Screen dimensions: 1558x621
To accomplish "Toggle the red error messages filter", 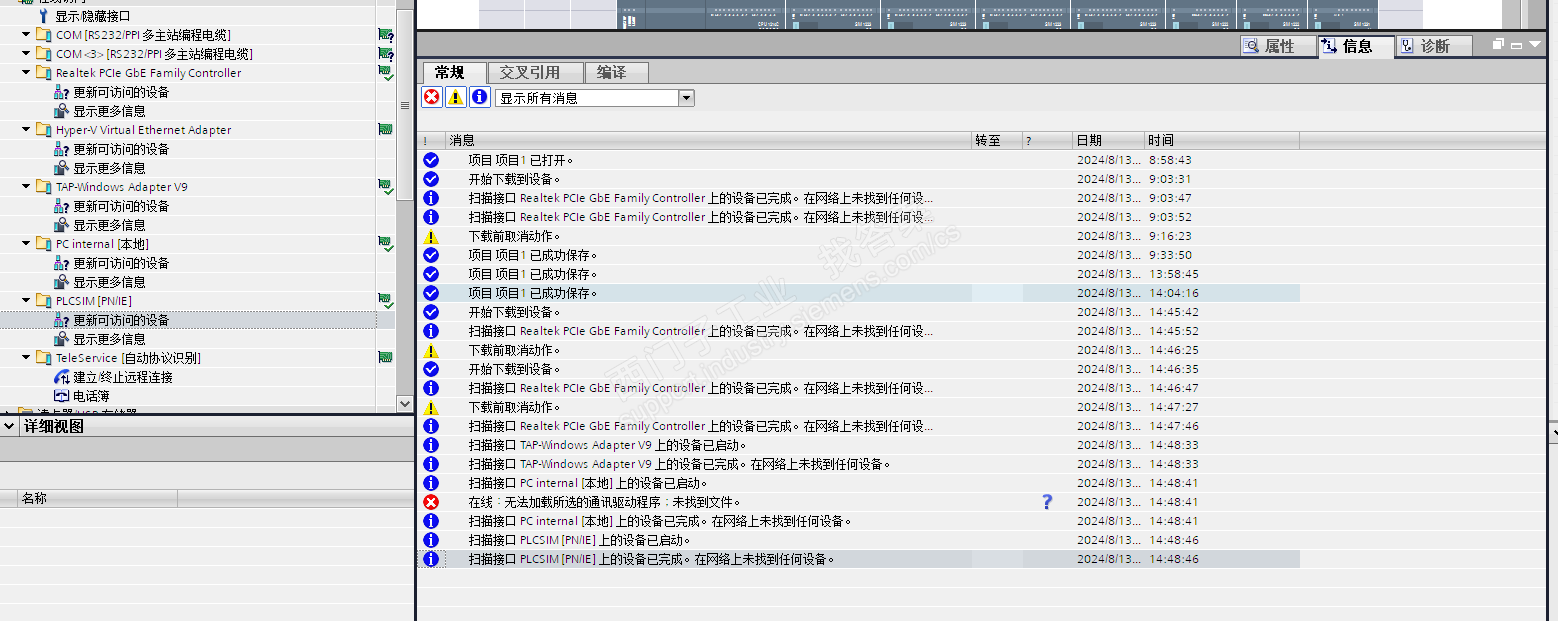I will (431, 97).
